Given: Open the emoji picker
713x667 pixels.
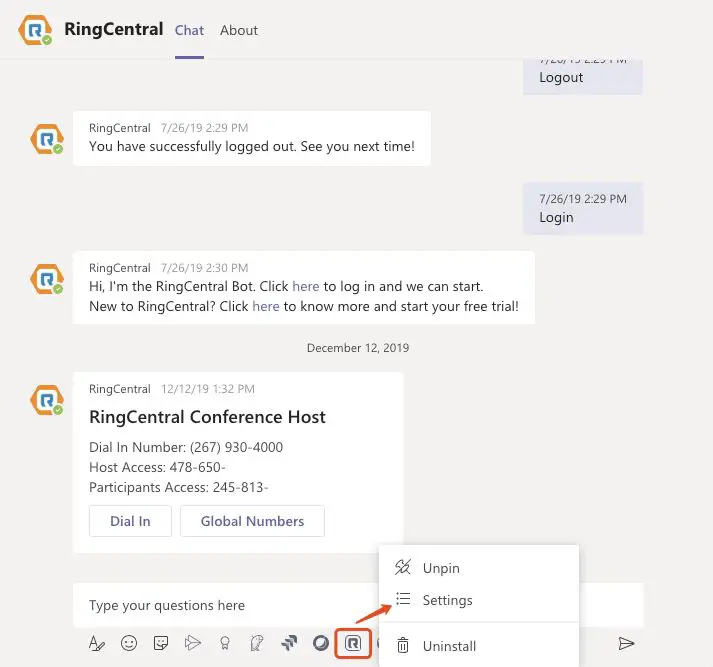Looking at the screenshot, I should coord(129,643).
